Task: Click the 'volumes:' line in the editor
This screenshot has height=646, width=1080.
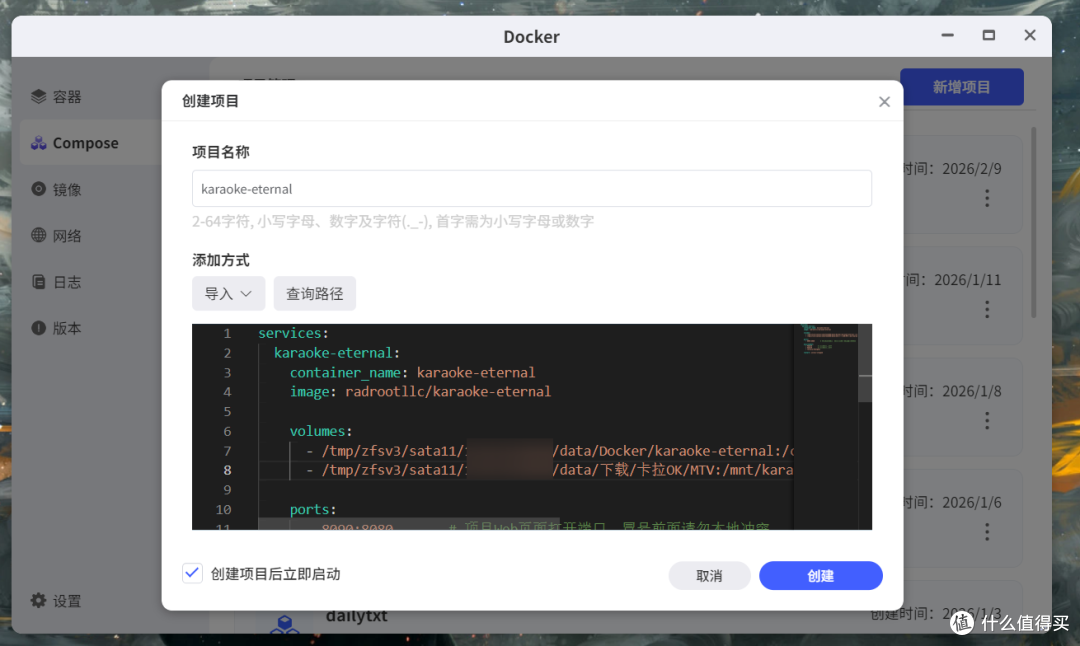Action: (320, 431)
